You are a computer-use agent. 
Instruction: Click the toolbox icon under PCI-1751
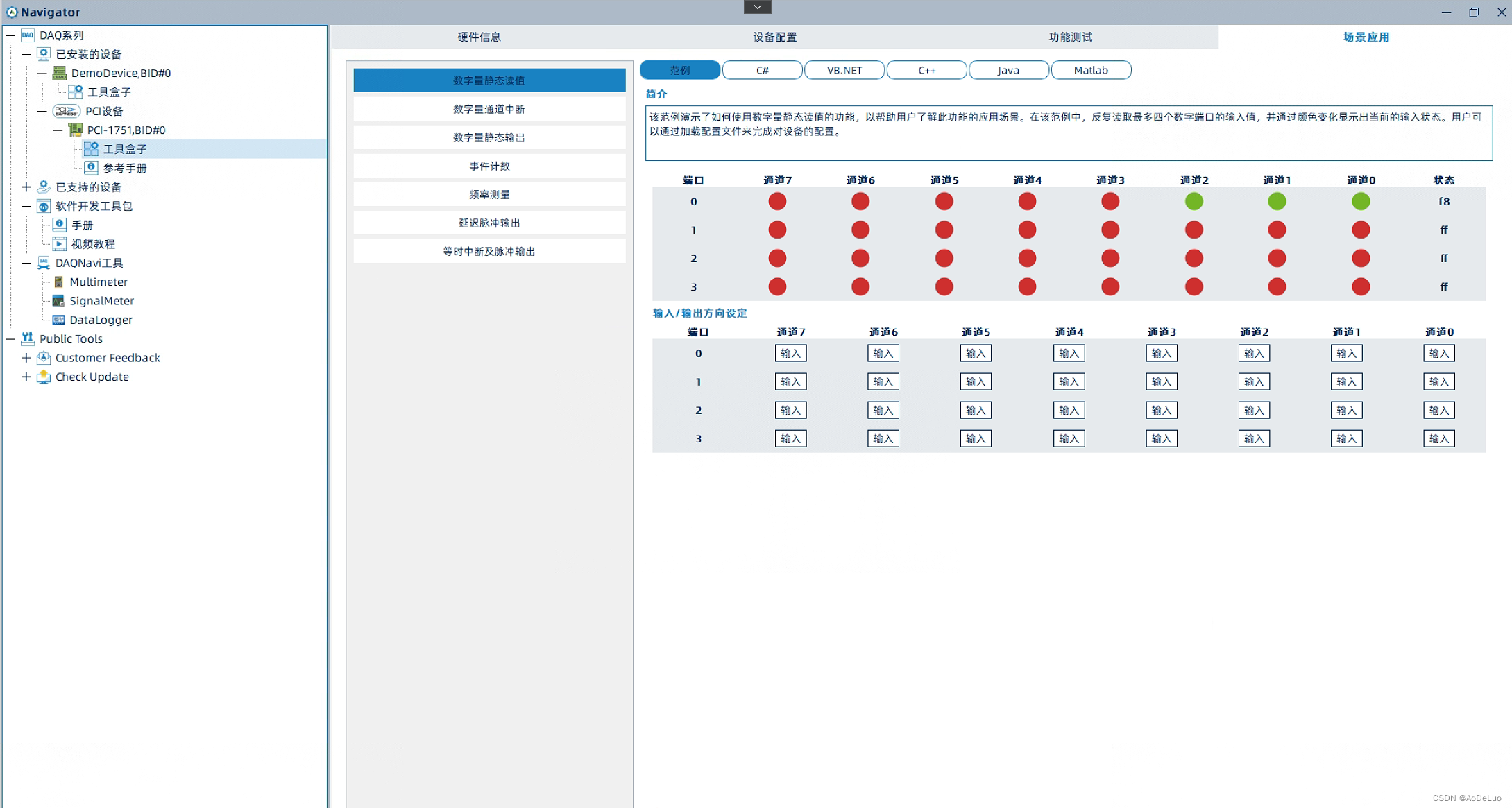(x=91, y=148)
